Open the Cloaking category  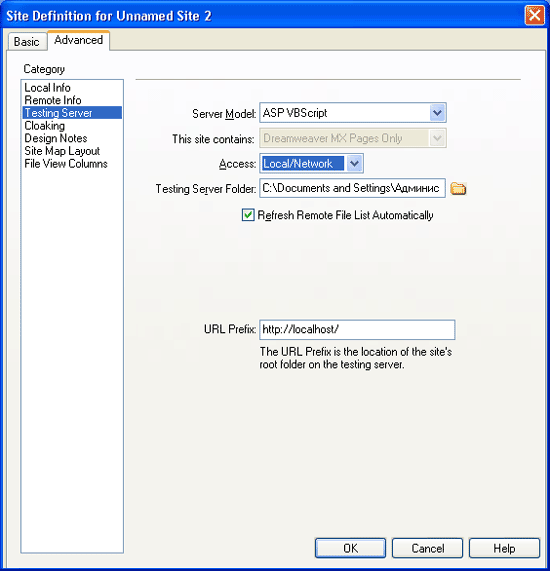coord(44,126)
